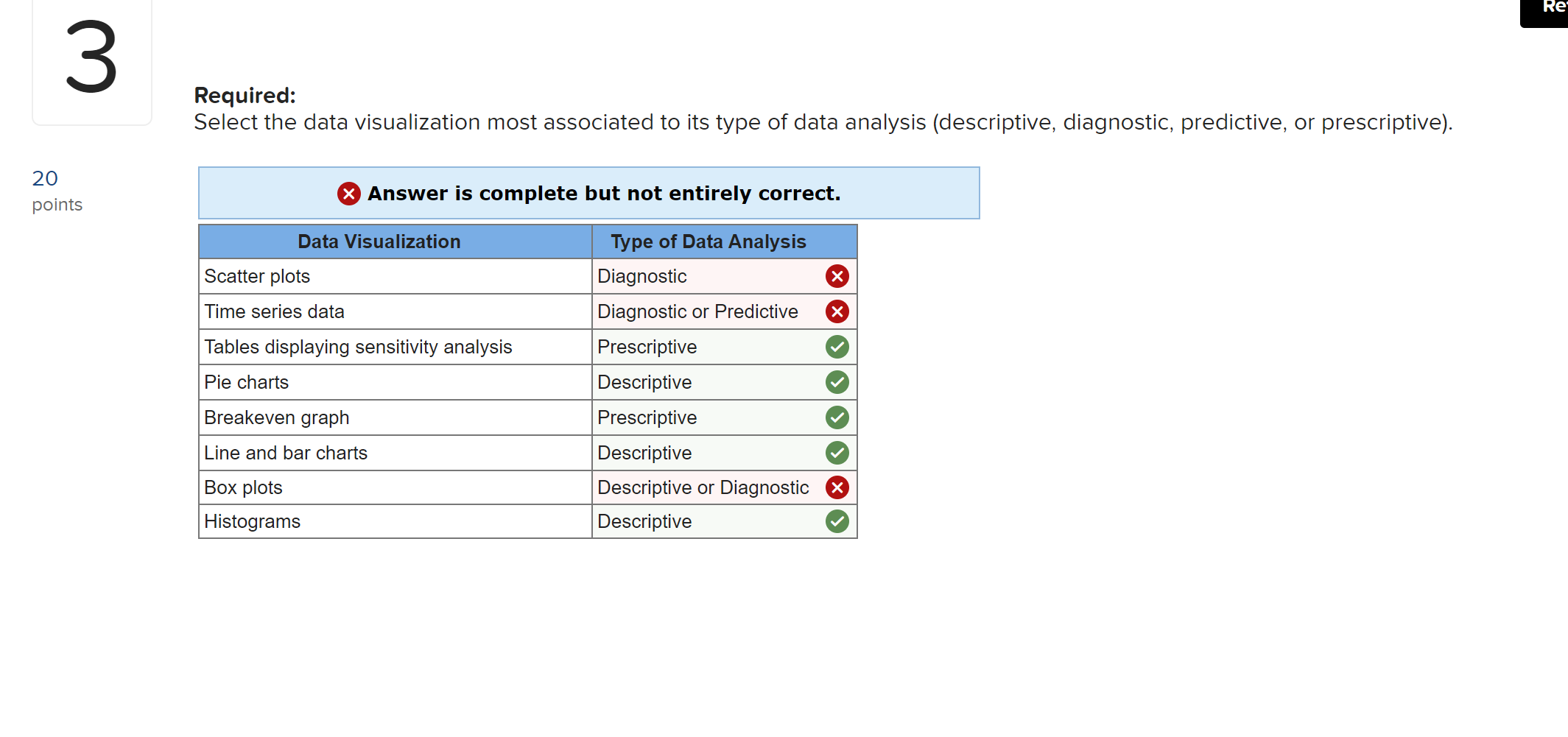The height and width of the screenshot is (737, 1568).
Task: Click the red X beside the Box plots answer
Action: (x=837, y=487)
